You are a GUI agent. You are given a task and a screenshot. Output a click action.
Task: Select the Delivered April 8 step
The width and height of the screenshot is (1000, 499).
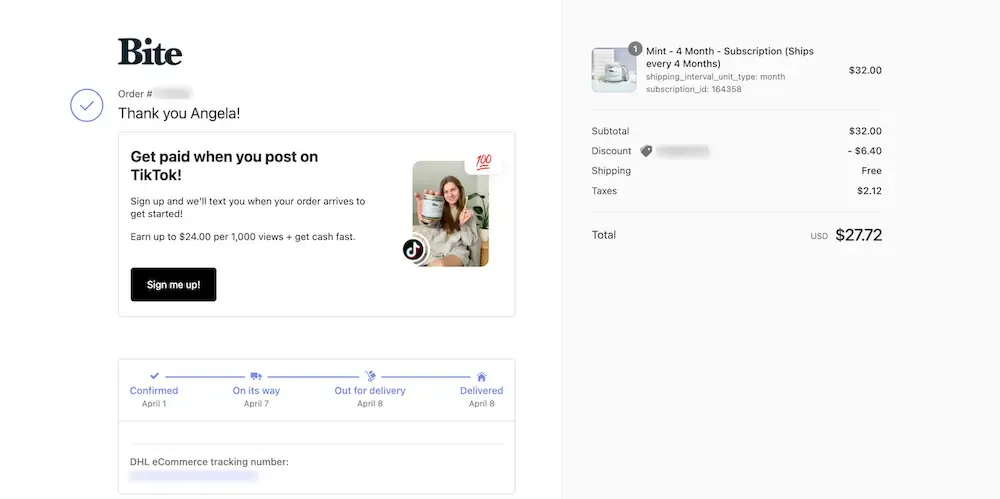[482, 390]
